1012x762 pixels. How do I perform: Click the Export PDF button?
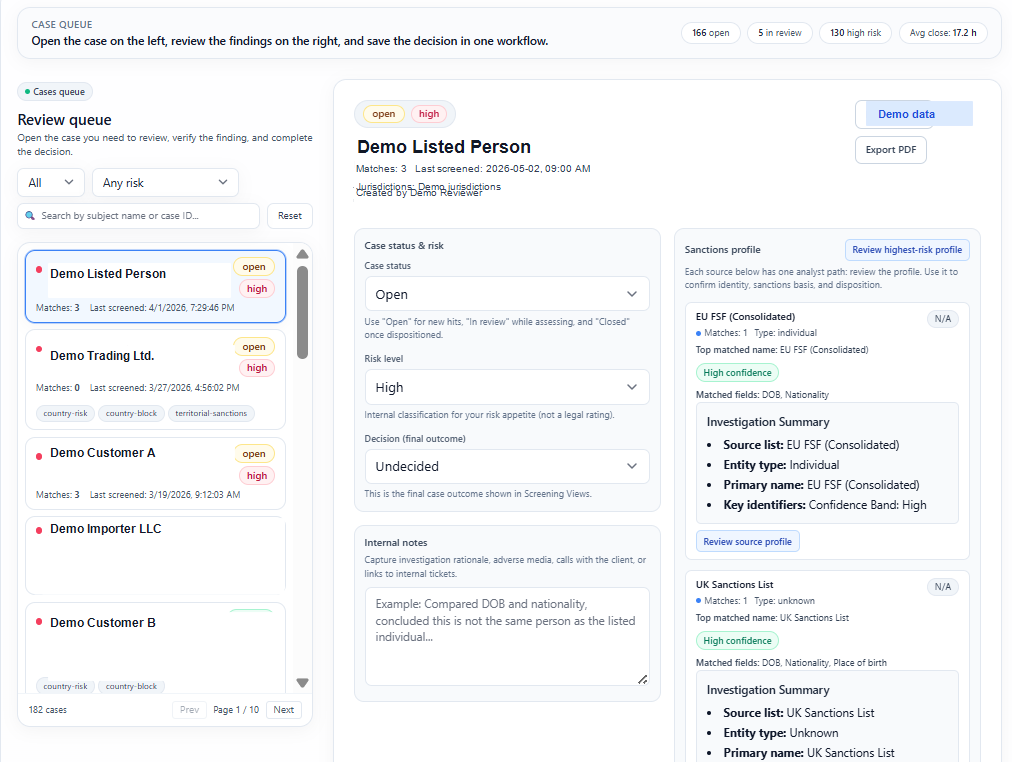coord(891,150)
